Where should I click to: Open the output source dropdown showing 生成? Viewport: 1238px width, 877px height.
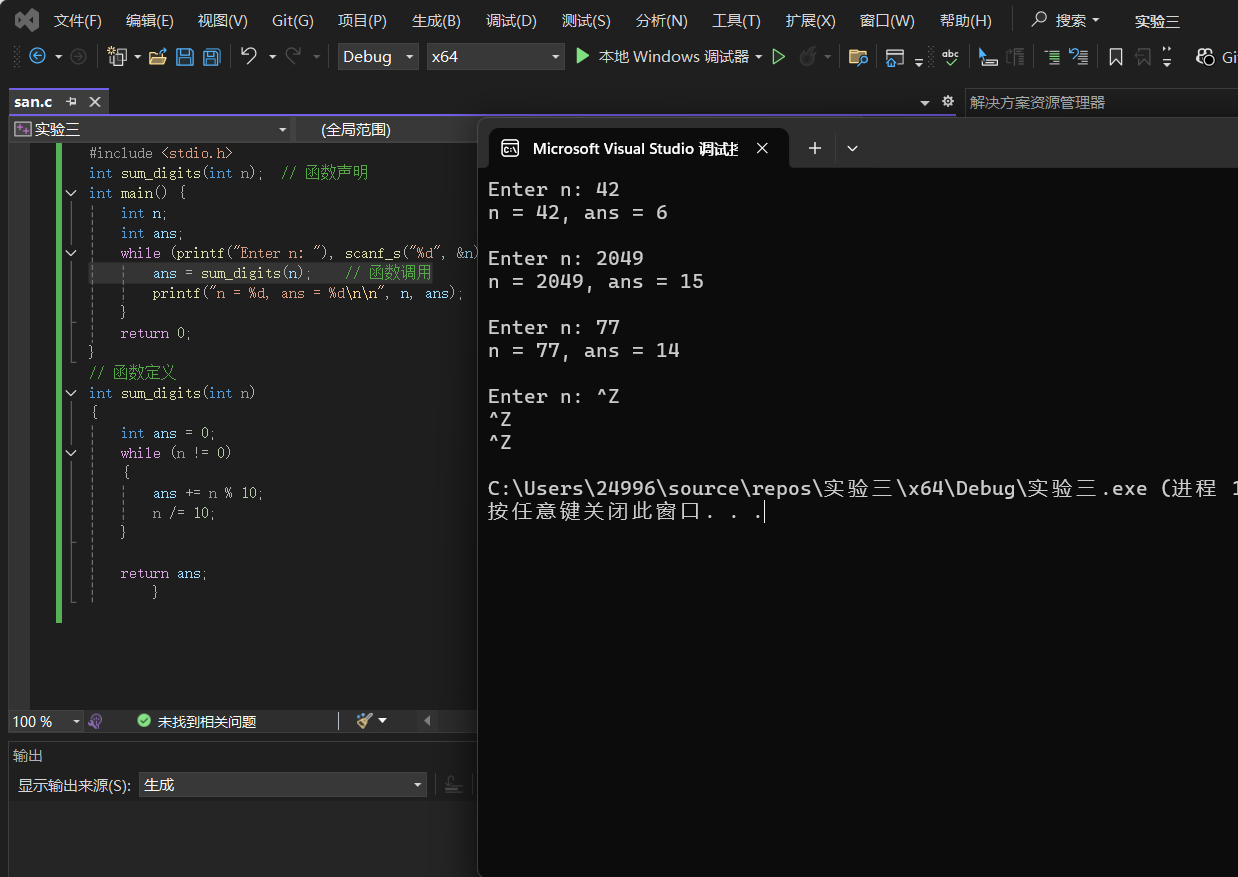pyautogui.click(x=283, y=785)
